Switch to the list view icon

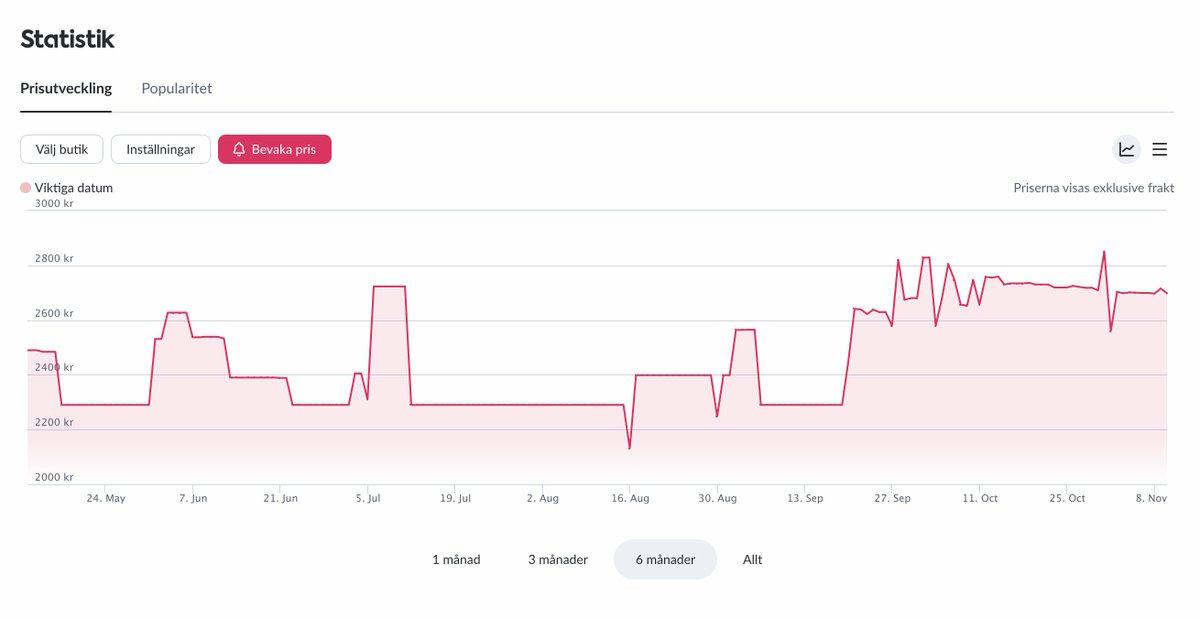pyautogui.click(x=1160, y=150)
